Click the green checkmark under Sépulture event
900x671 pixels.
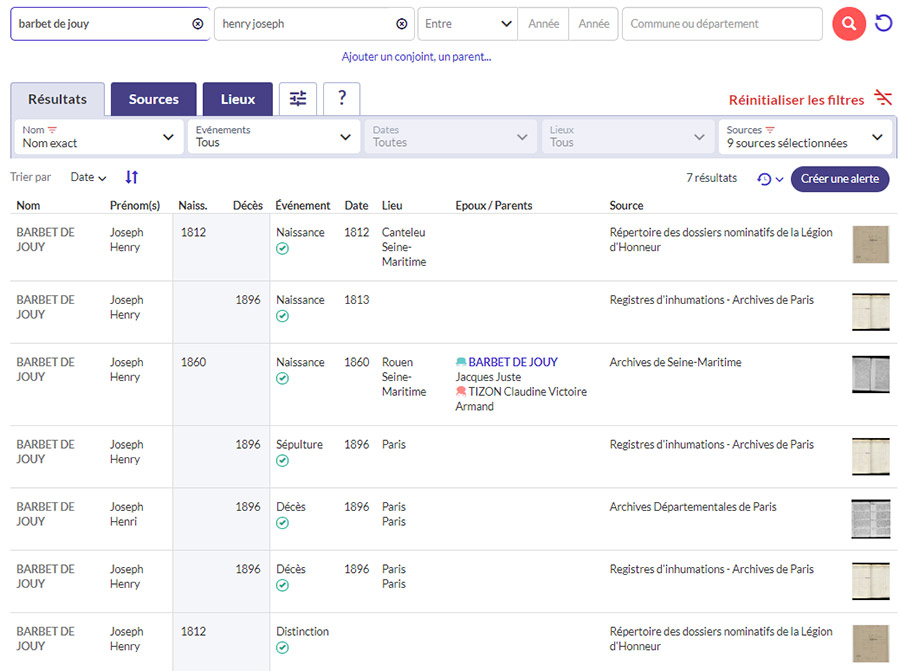[282, 461]
